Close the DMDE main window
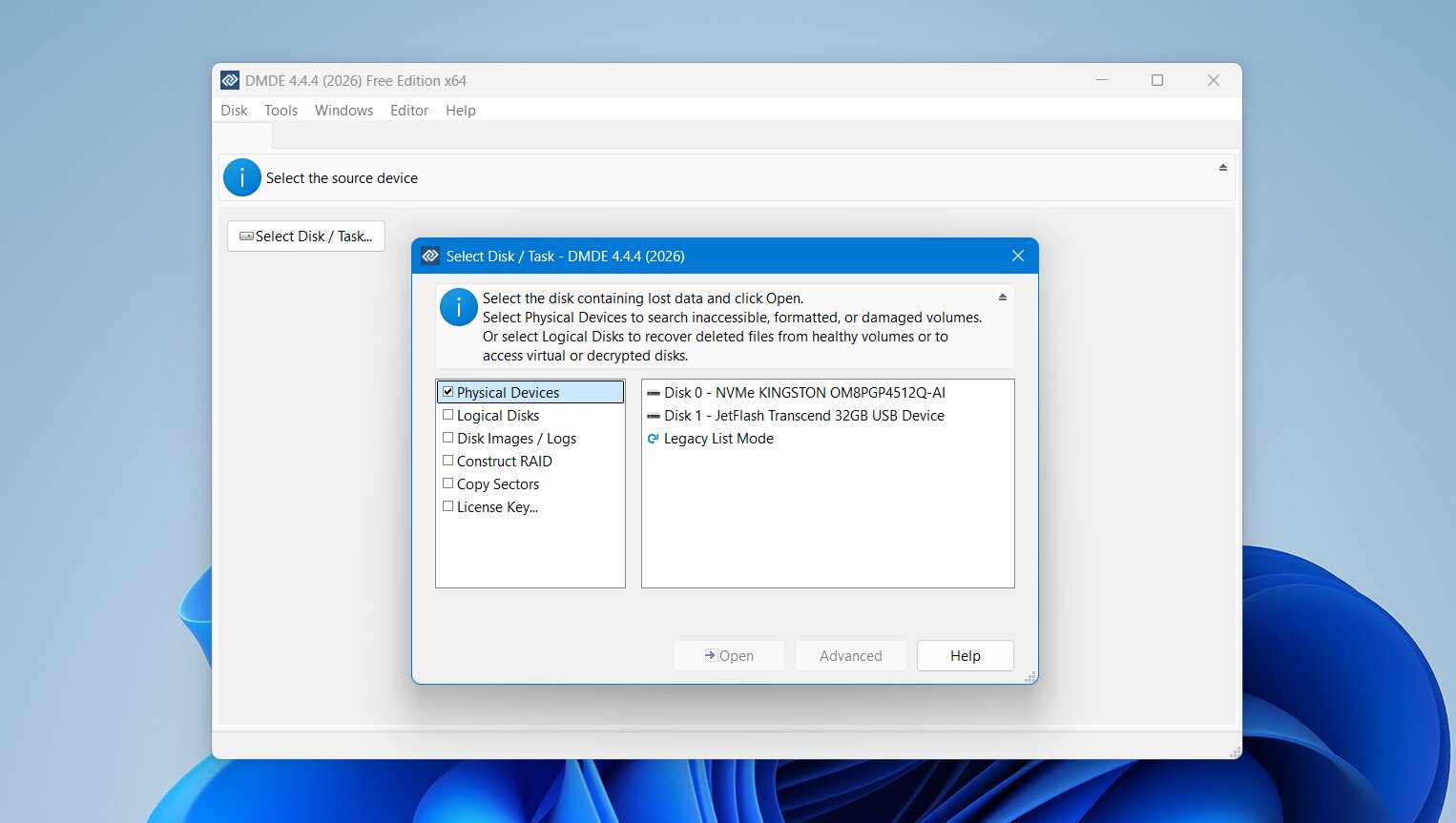 pyautogui.click(x=1214, y=80)
